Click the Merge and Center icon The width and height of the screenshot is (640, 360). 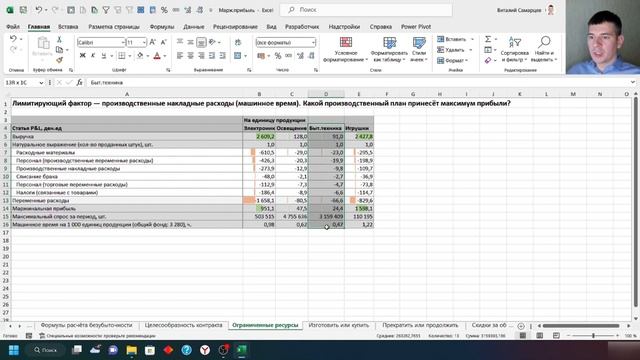click(x=238, y=56)
